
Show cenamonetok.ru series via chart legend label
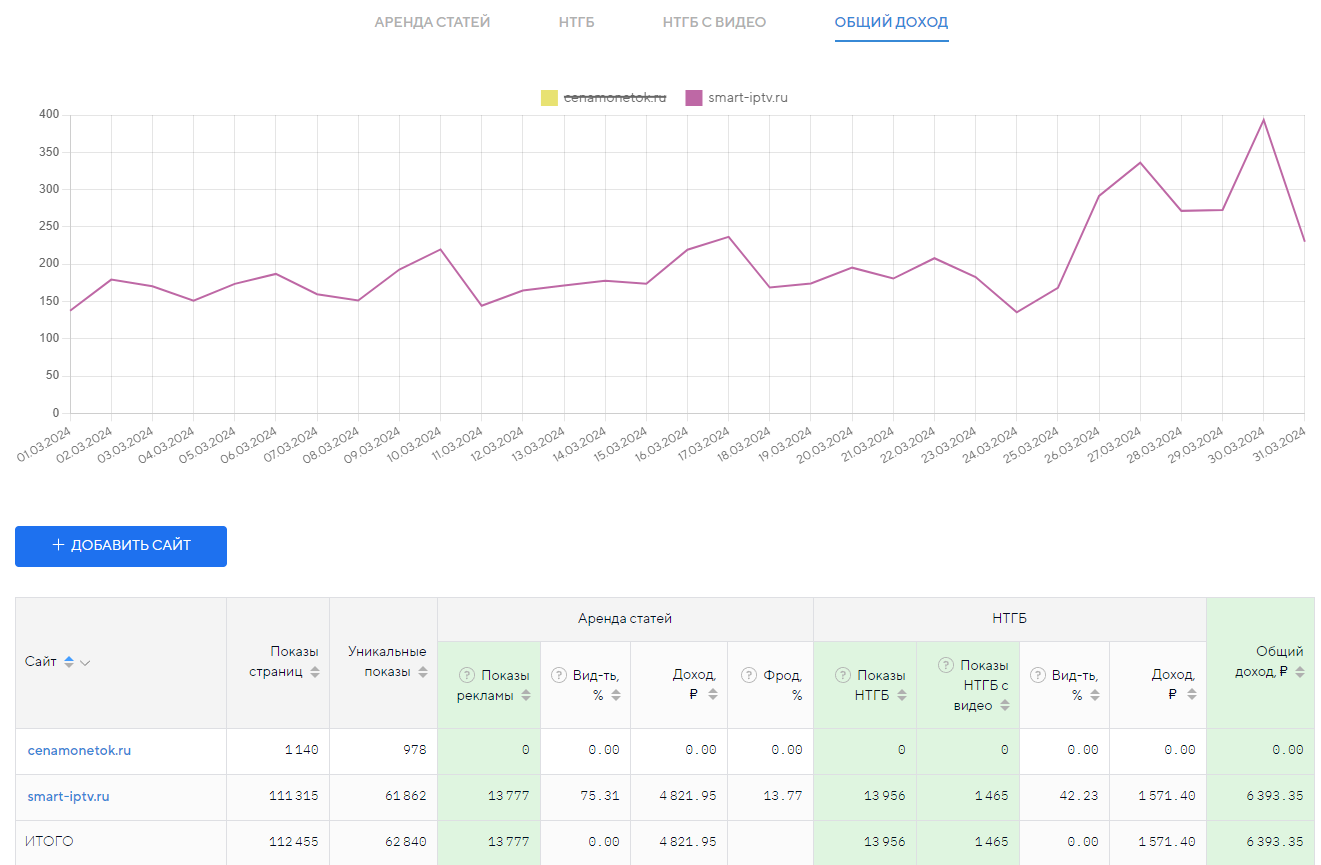(x=614, y=98)
